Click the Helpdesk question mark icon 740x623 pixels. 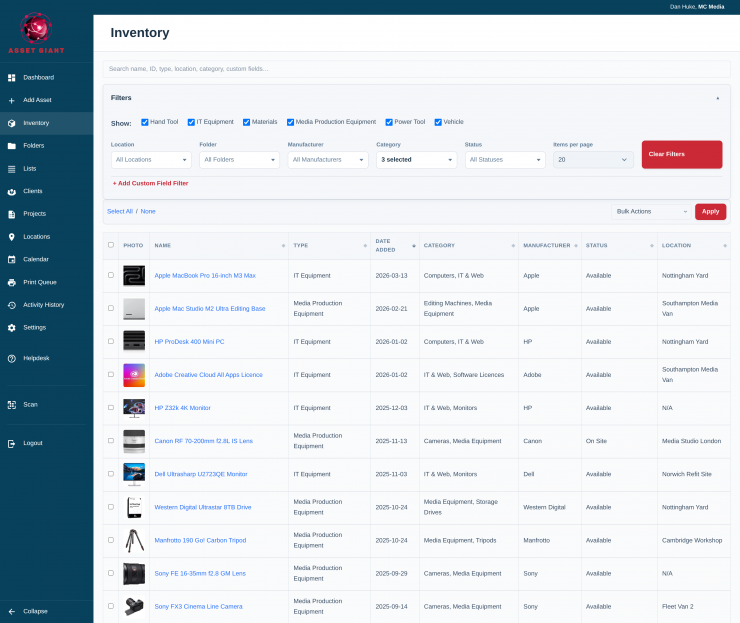(12, 358)
